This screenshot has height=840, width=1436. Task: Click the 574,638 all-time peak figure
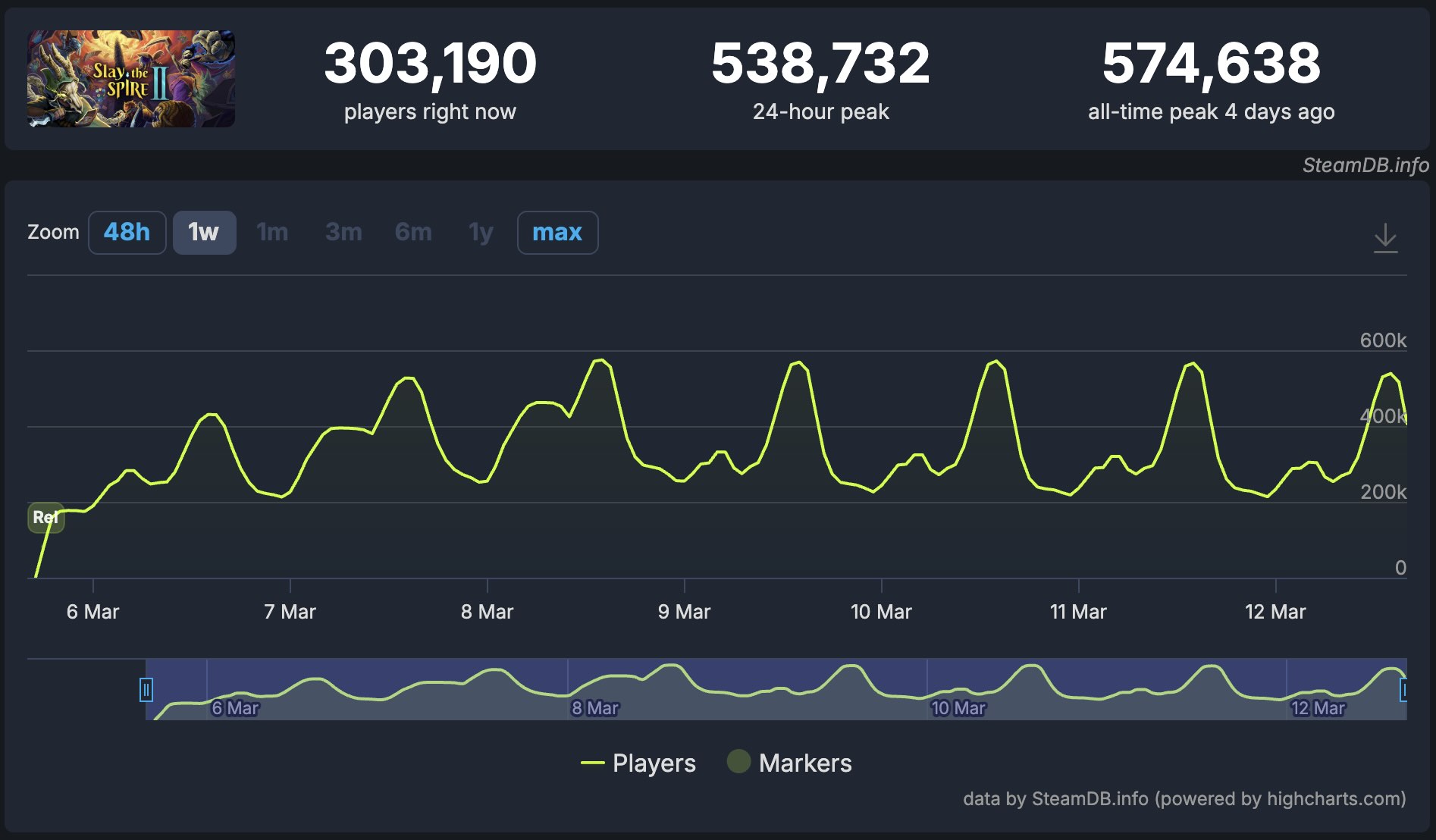[x=1211, y=64]
